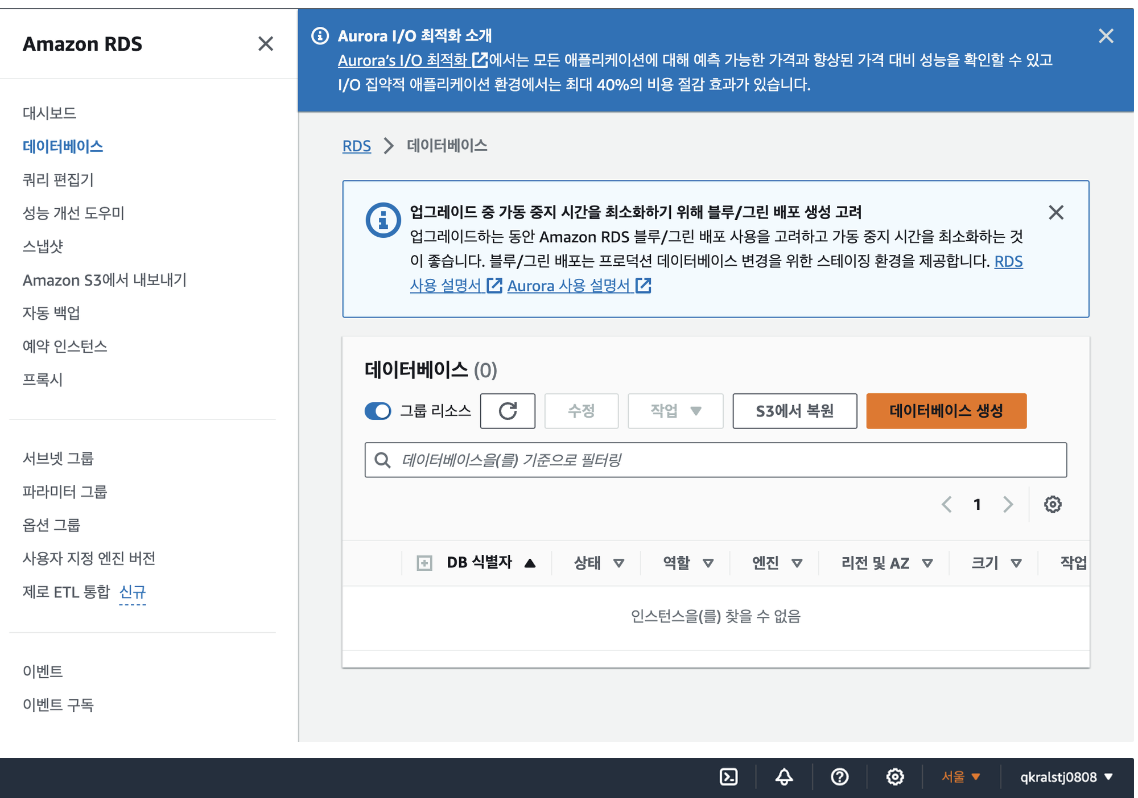This screenshot has width=1138, height=798.
Task: Open console settings gear in bottom bar
Action: click(895, 777)
